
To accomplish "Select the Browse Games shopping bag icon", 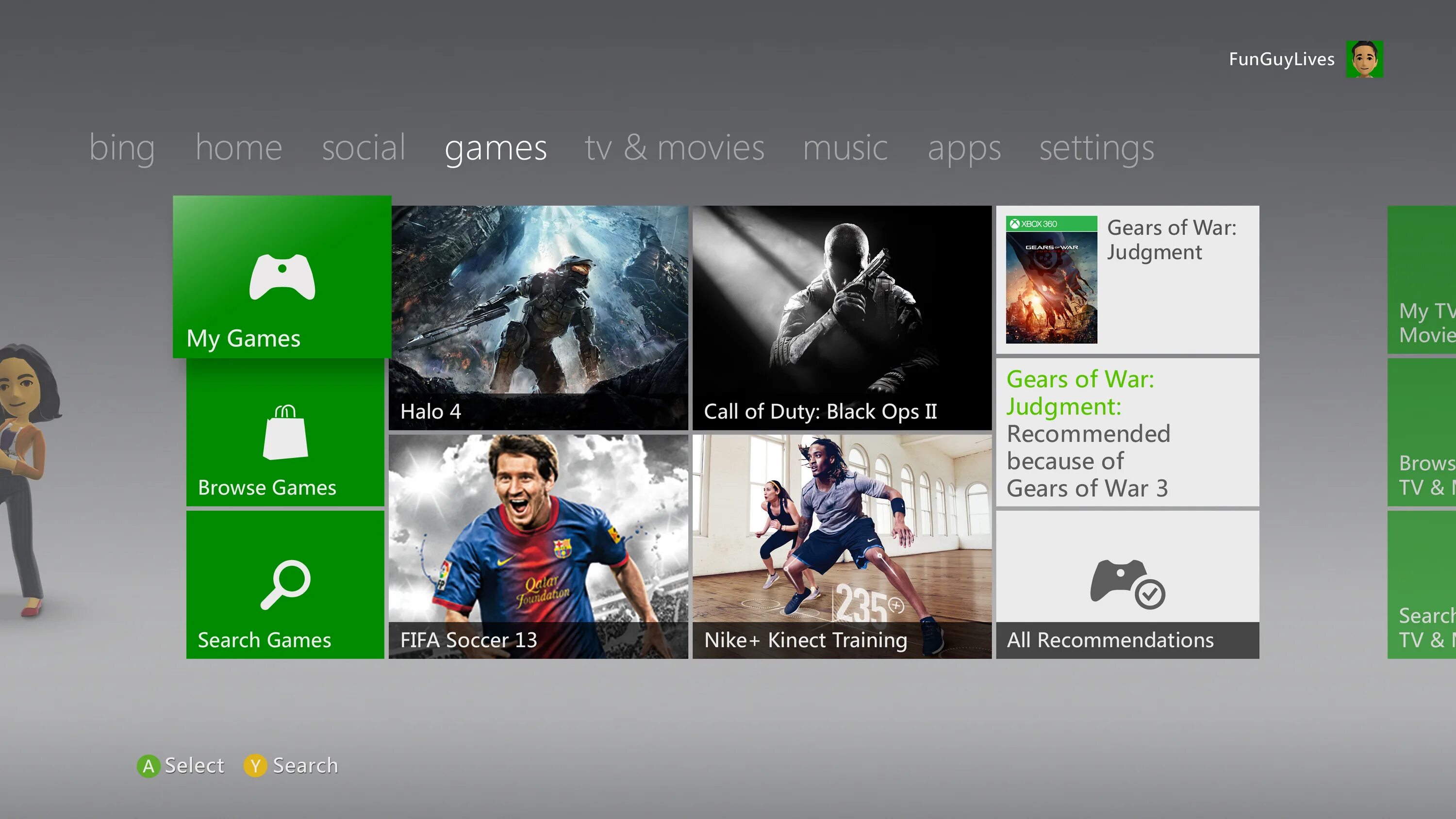I will click(284, 430).
